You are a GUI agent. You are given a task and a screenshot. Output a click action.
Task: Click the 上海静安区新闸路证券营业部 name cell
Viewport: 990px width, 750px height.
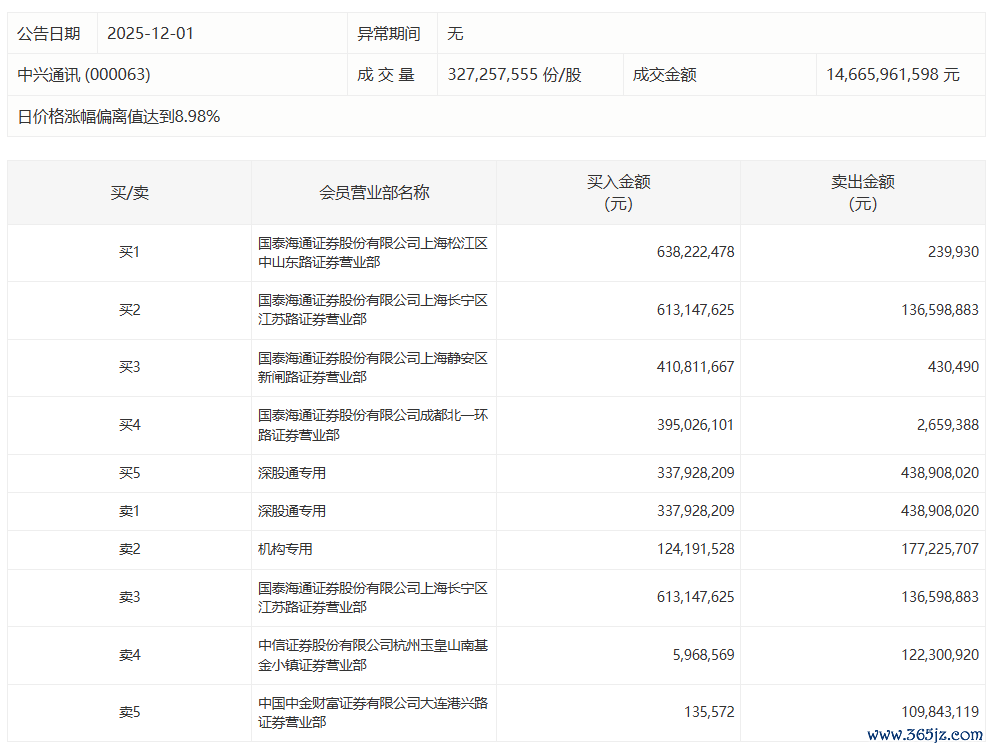tap(373, 367)
